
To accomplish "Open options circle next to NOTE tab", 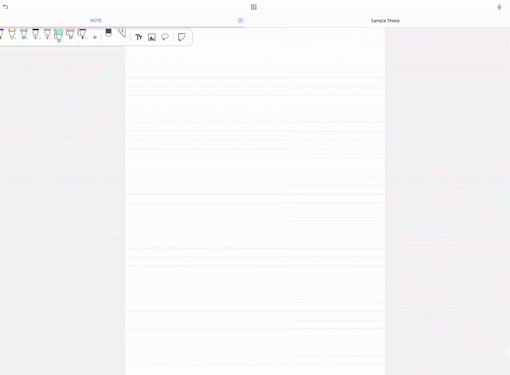I will coord(240,20).
